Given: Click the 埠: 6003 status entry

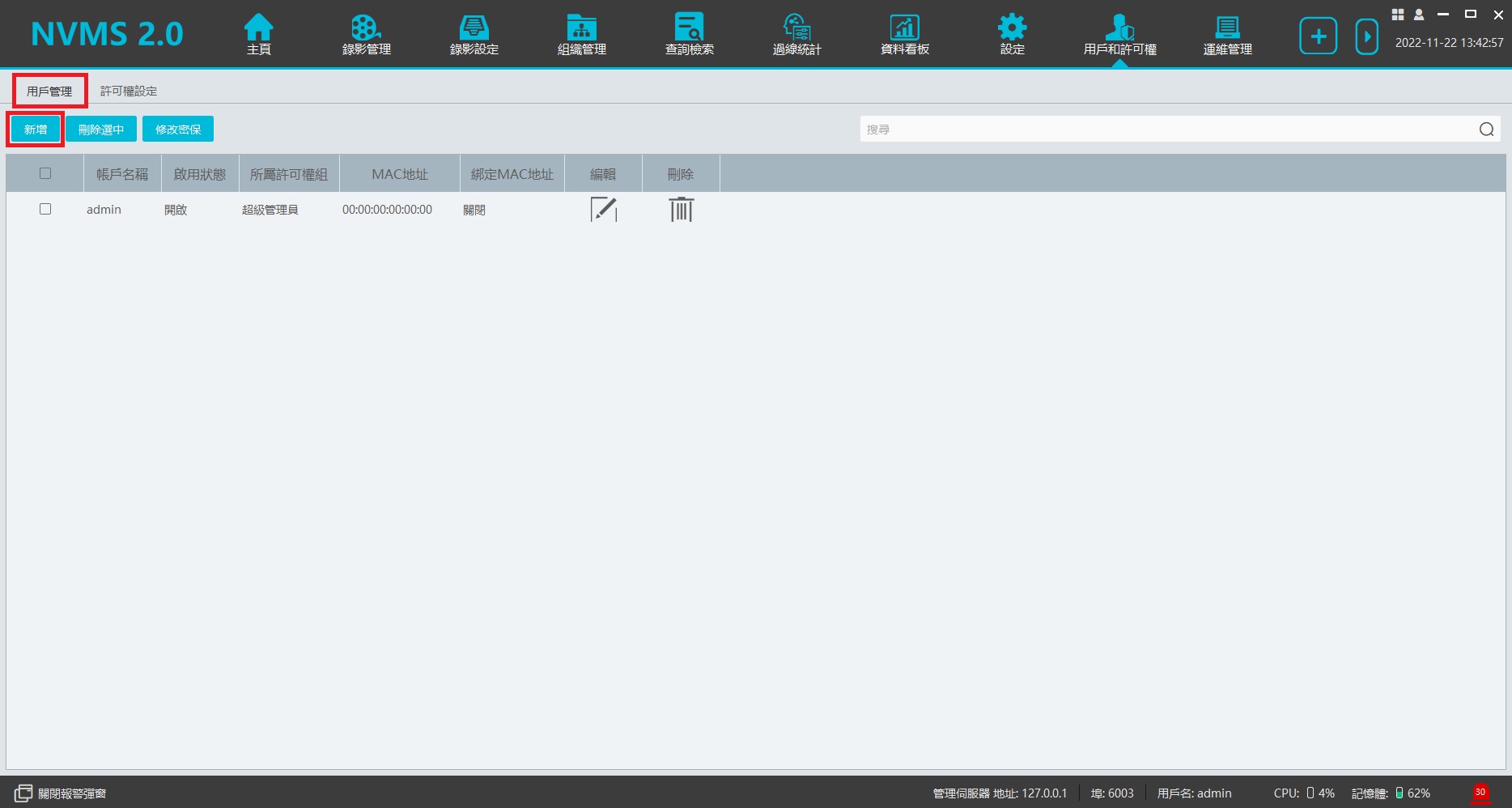Looking at the screenshot, I should click(x=1112, y=793).
